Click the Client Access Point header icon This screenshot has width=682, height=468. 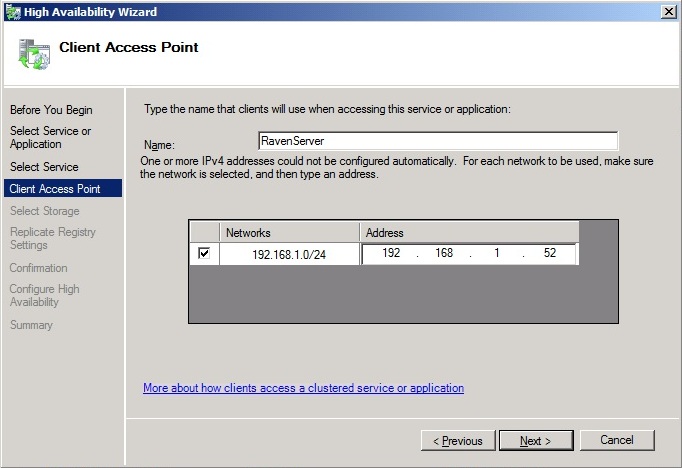[34, 54]
